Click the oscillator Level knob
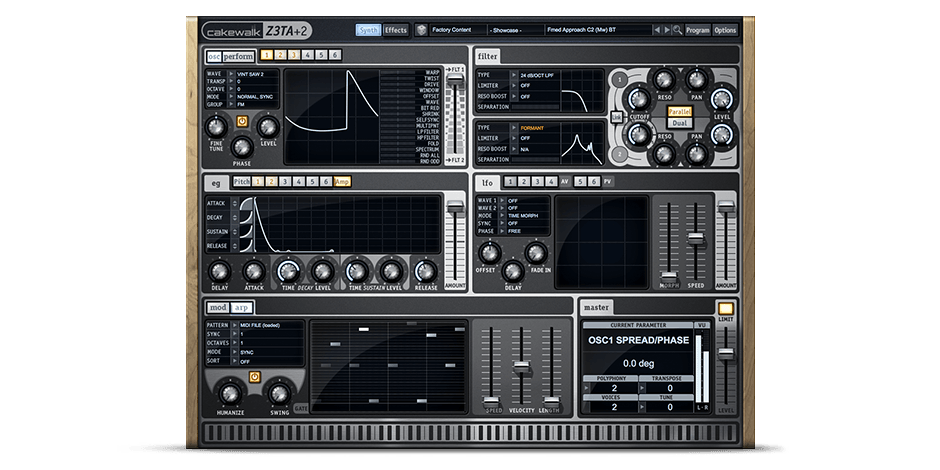 coord(268,127)
